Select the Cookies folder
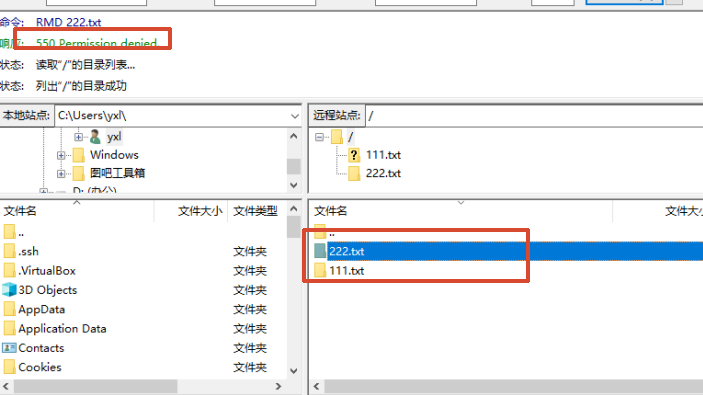 (x=40, y=367)
